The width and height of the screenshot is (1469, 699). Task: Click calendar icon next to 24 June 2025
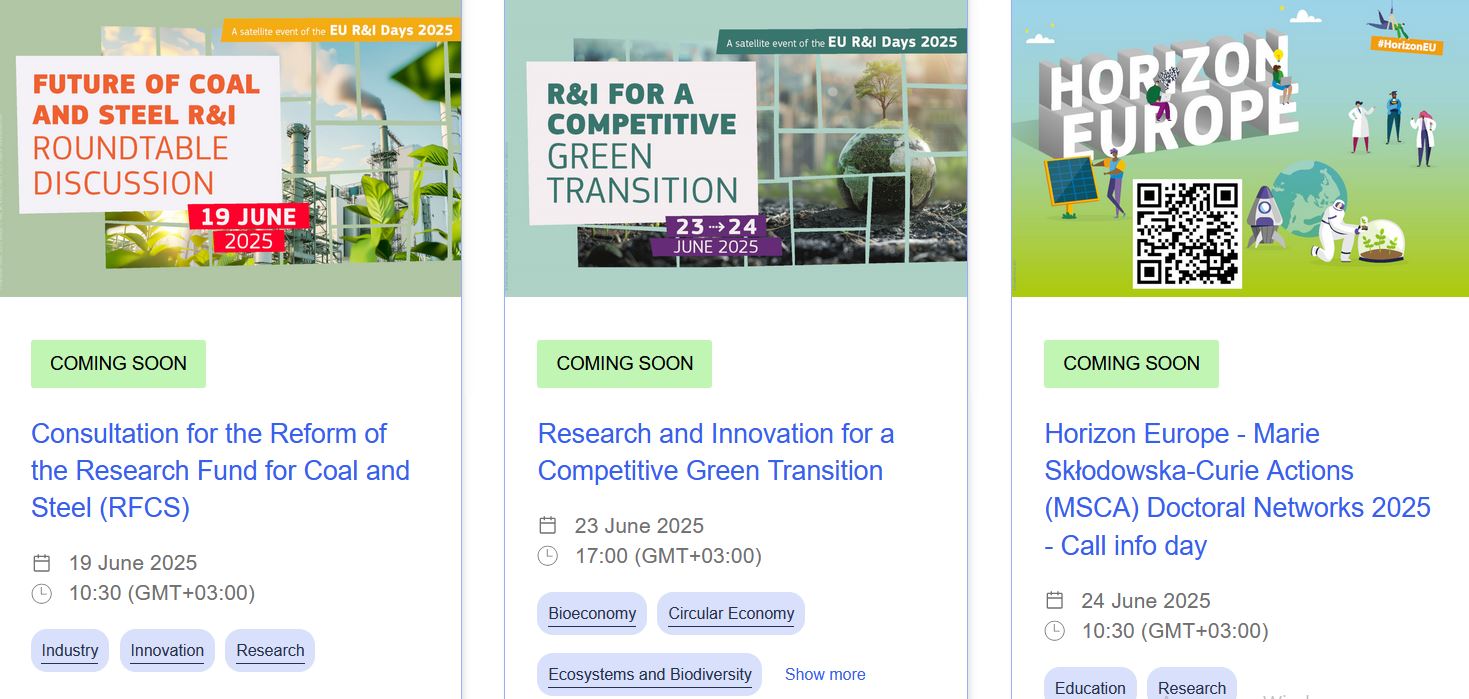click(1054, 601)
